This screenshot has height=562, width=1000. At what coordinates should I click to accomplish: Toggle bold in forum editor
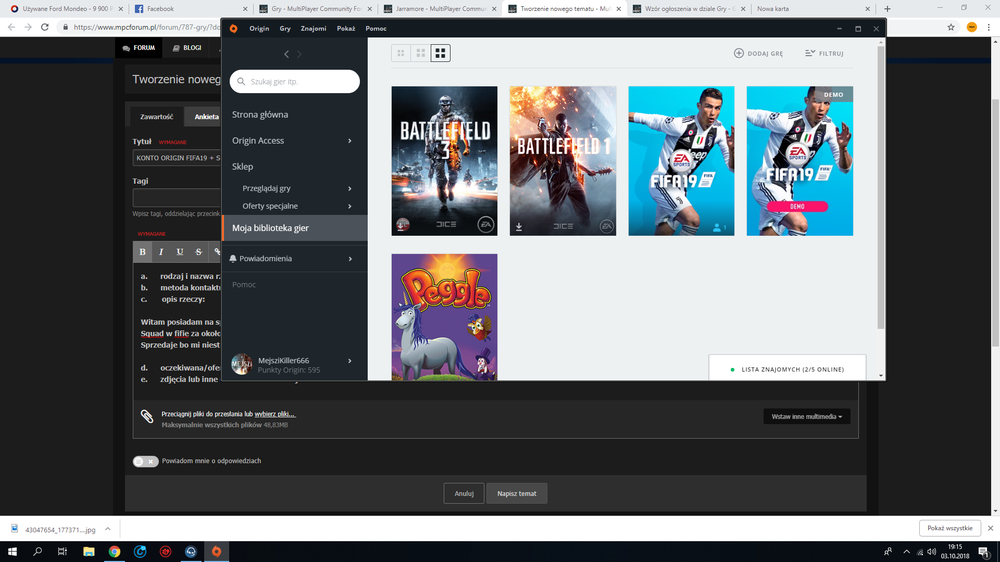142,252
